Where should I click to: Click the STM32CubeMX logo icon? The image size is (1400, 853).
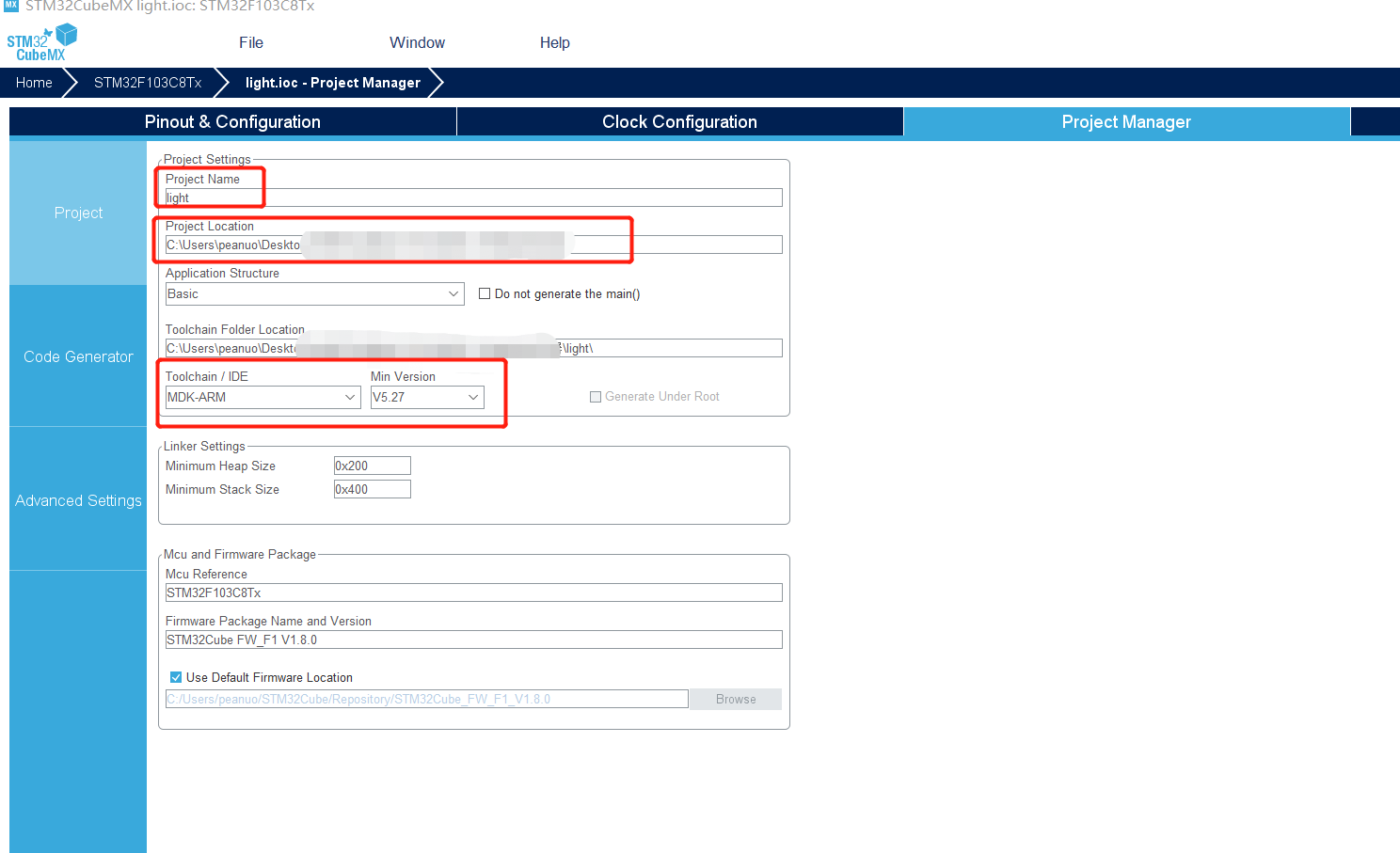(41, 42)
